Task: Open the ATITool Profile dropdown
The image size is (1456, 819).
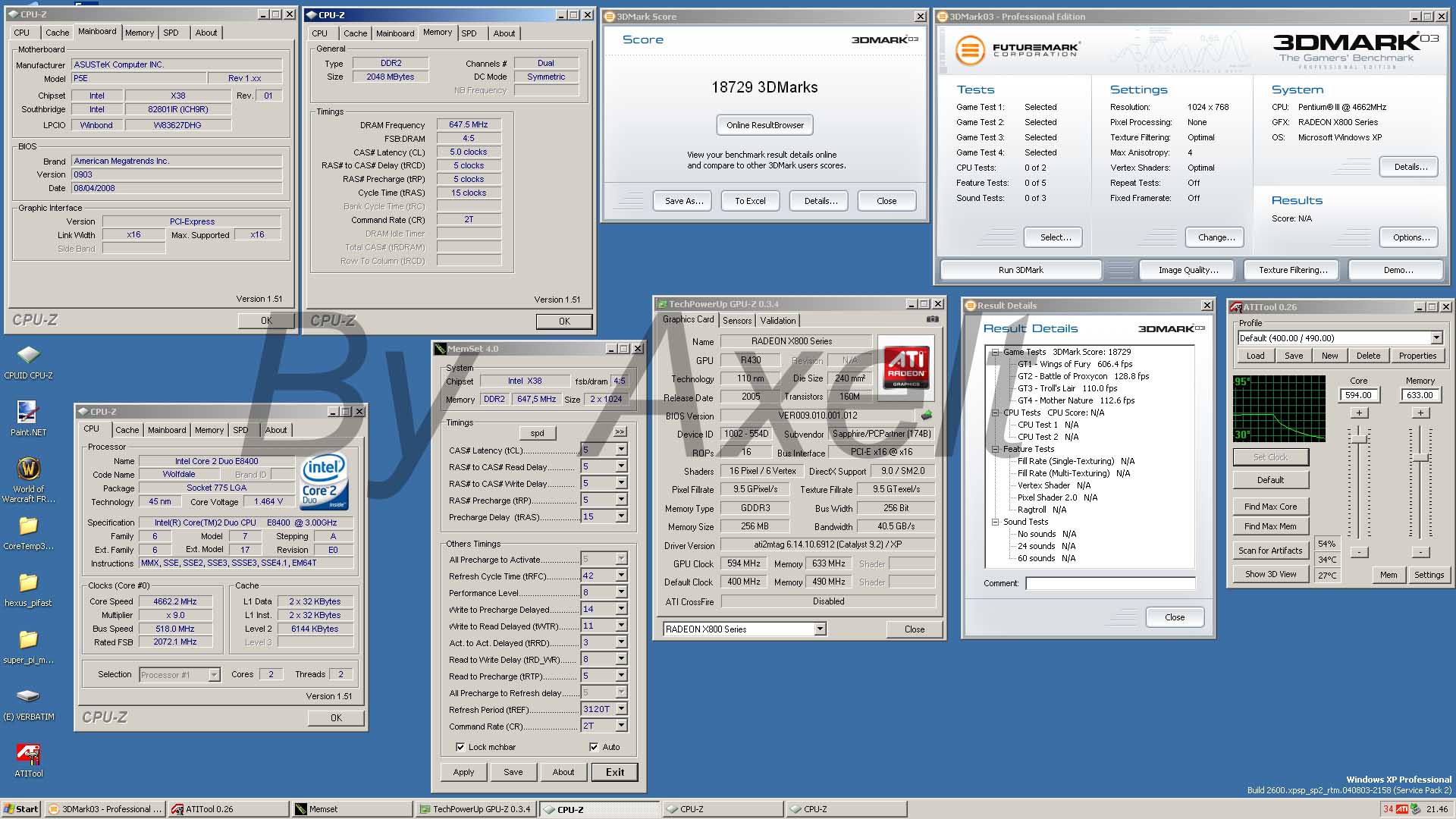Action: [x=1436, y=338]
